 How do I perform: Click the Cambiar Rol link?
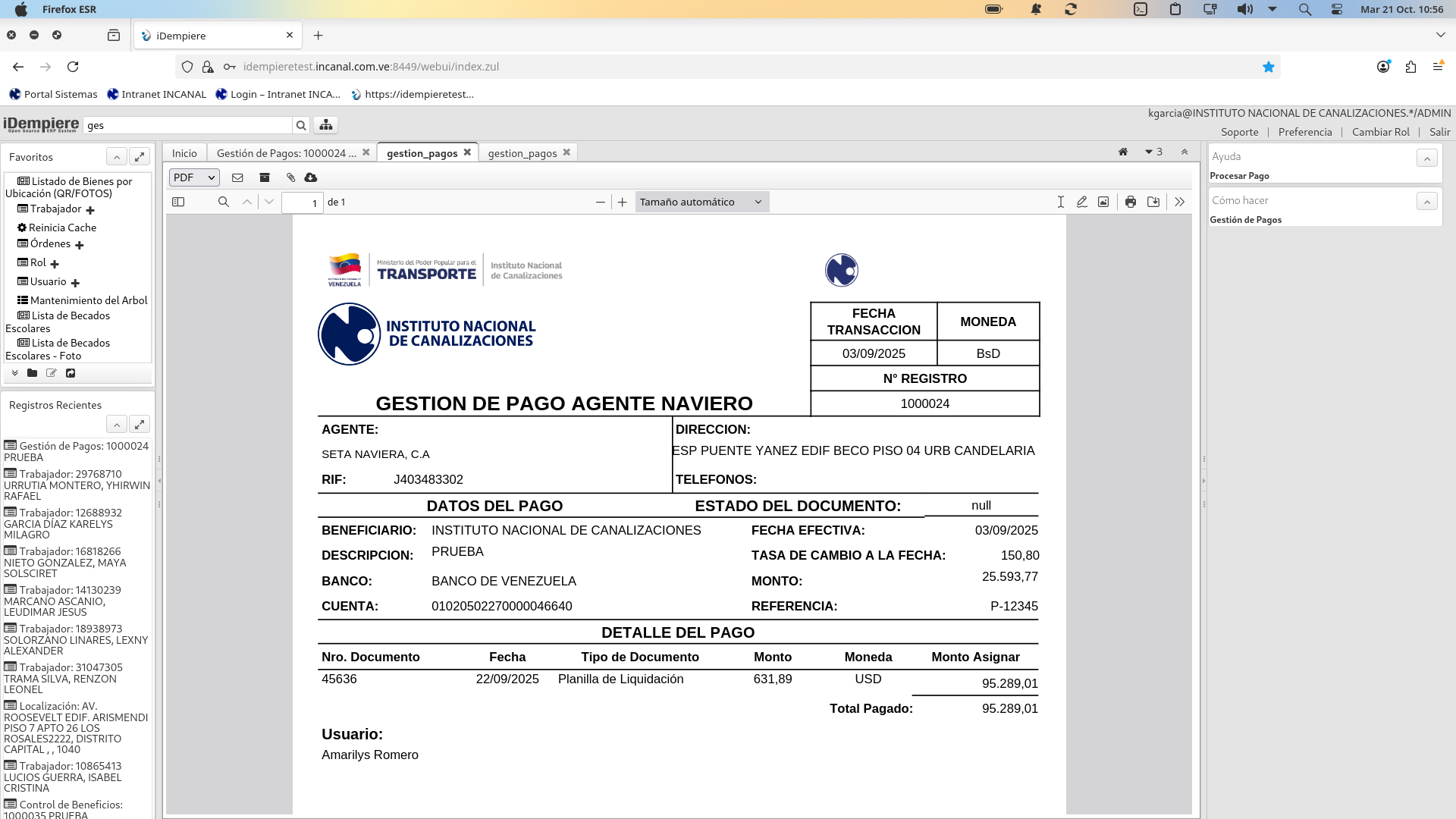(1380, 132)
